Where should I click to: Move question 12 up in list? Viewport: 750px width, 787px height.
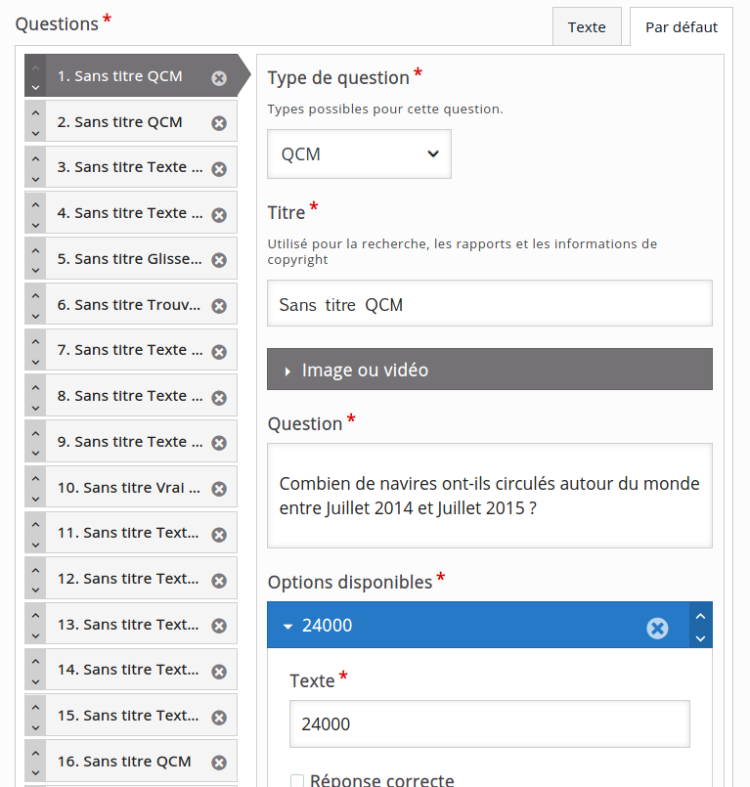click(x=35, y=570)
